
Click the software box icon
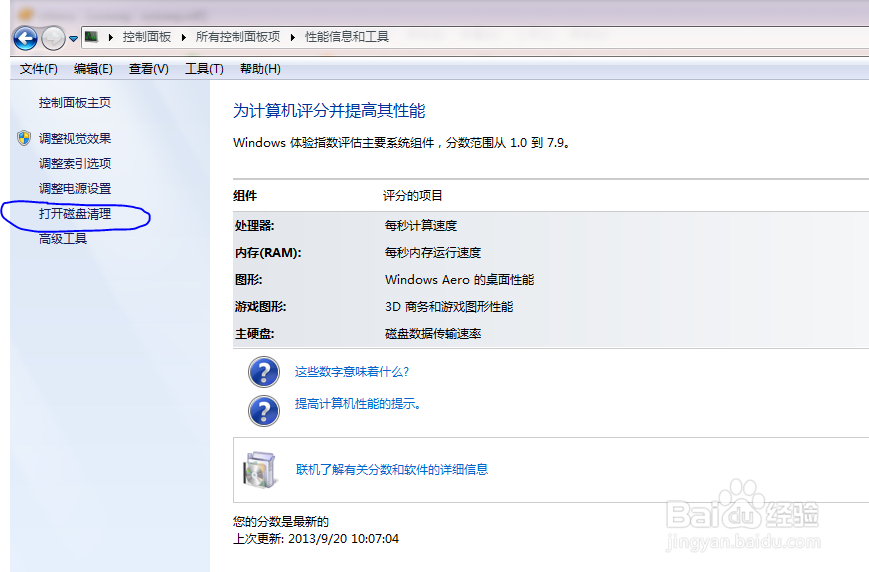pos(259,470)
